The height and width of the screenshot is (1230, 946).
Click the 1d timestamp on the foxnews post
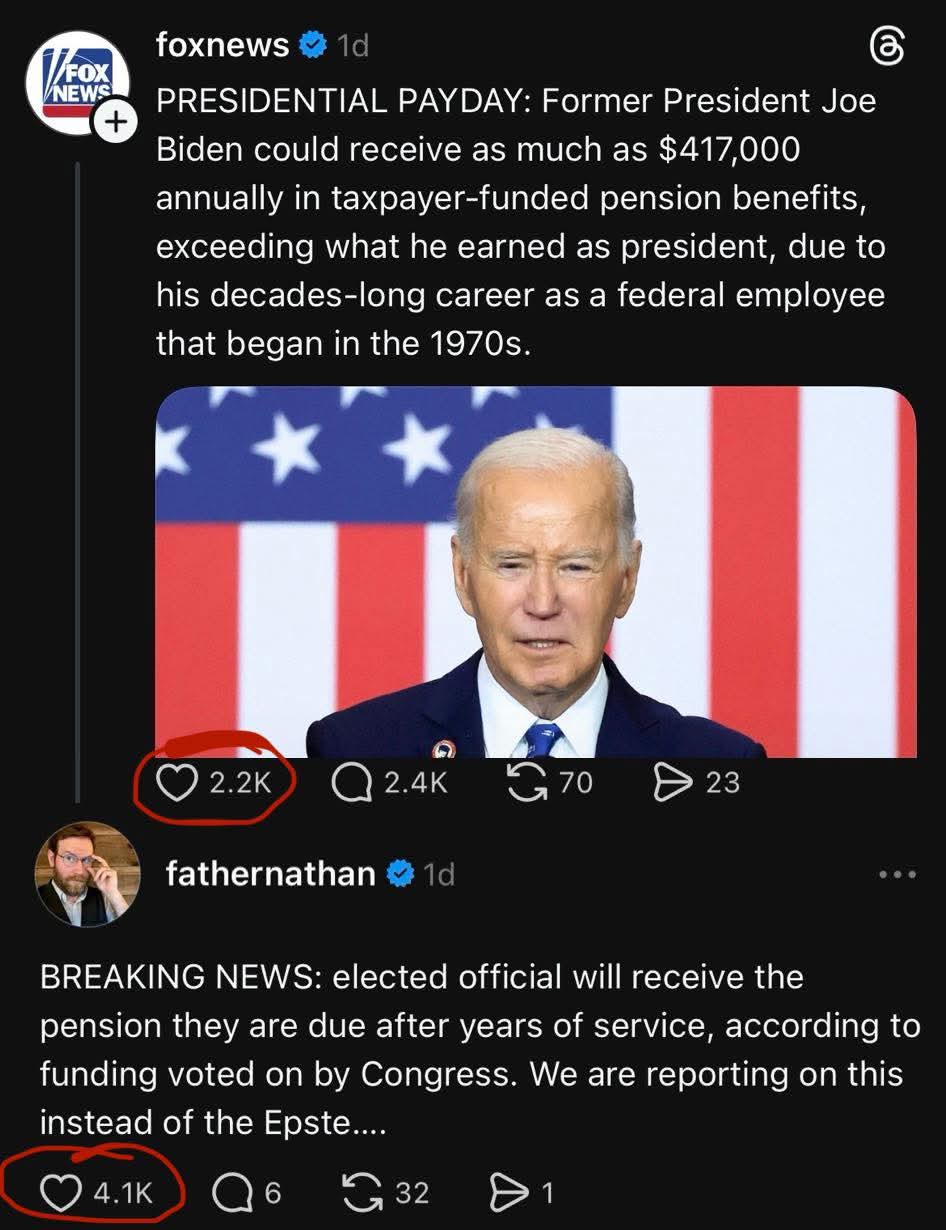tap(350, 44)
